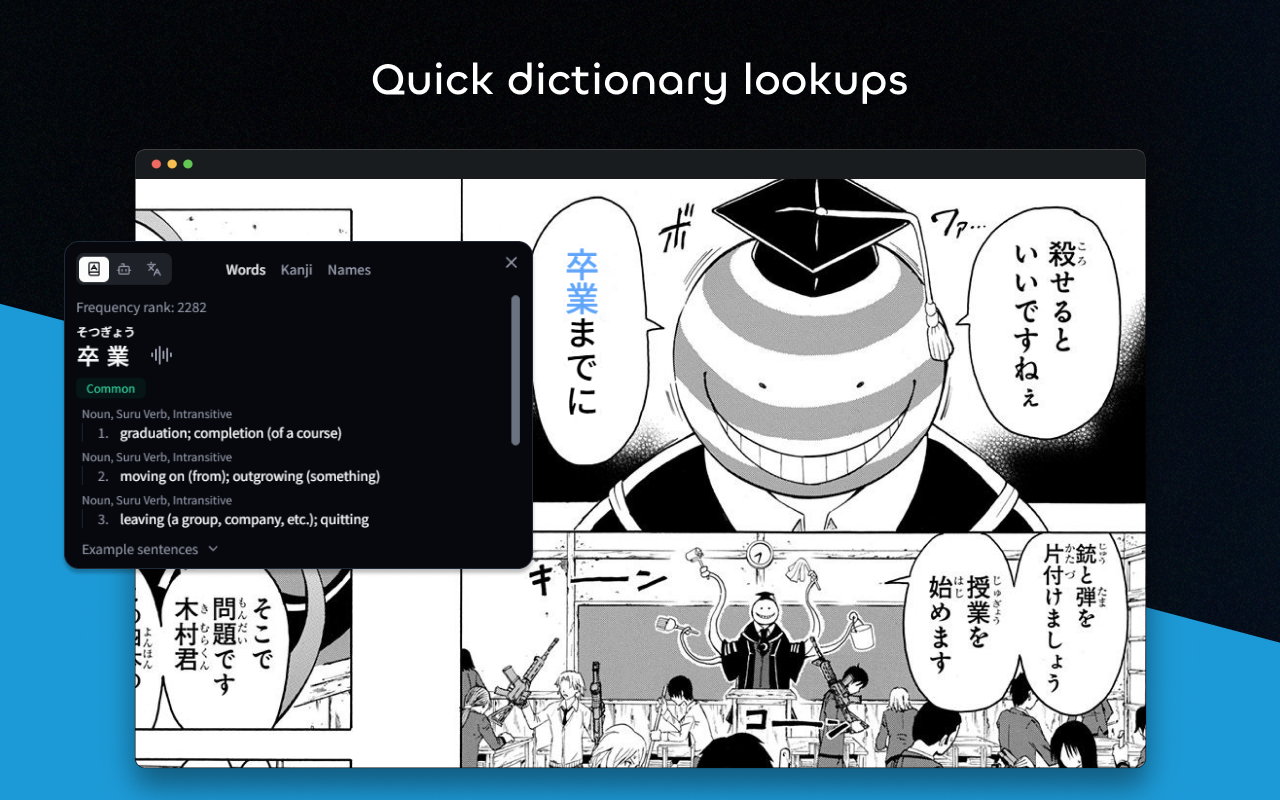Open the Words tab
The height and width of the screenshot is (800, 1280).
click(246, 270)
